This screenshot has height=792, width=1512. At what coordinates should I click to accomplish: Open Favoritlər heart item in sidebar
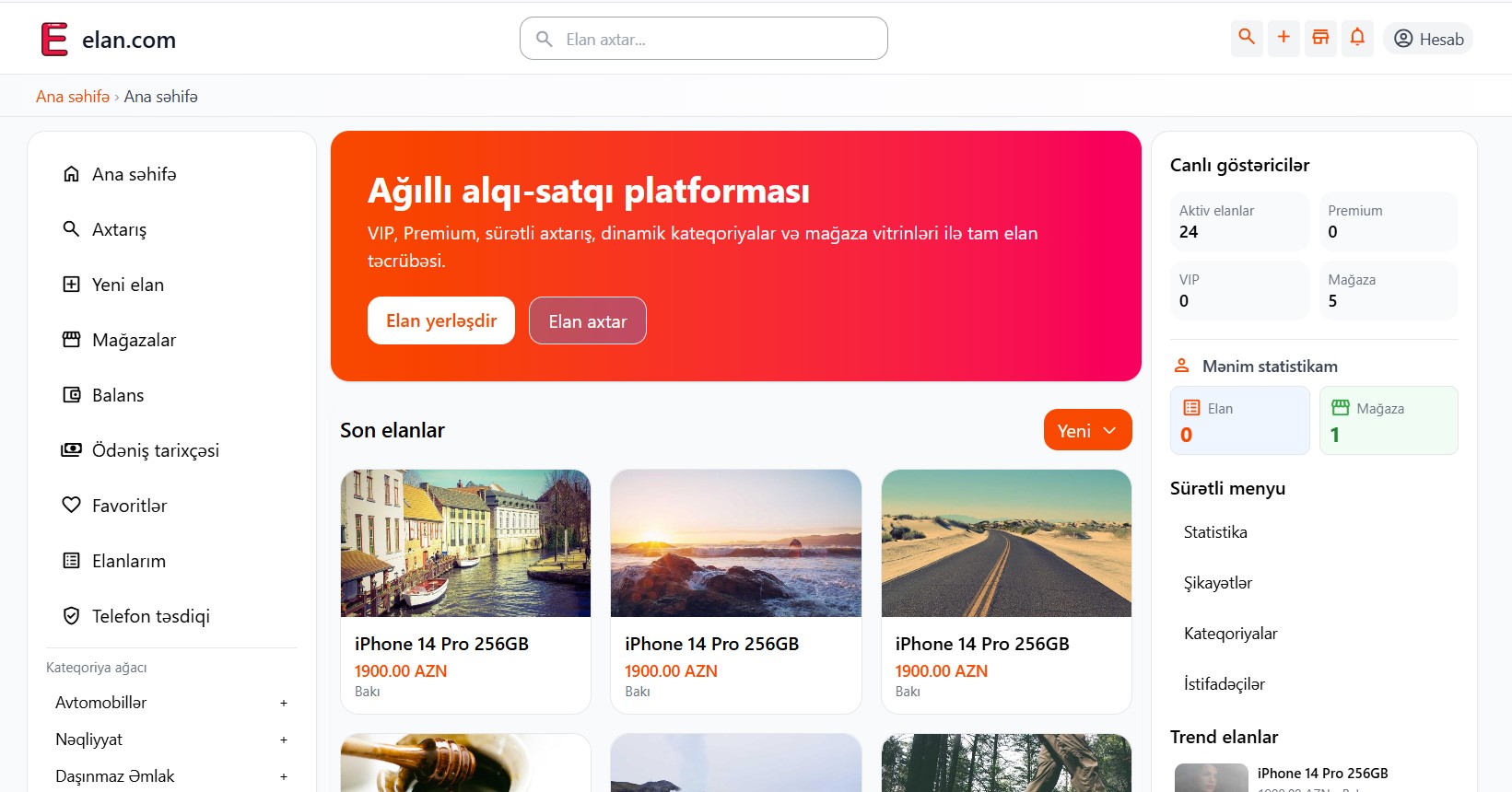coord(129,506)
